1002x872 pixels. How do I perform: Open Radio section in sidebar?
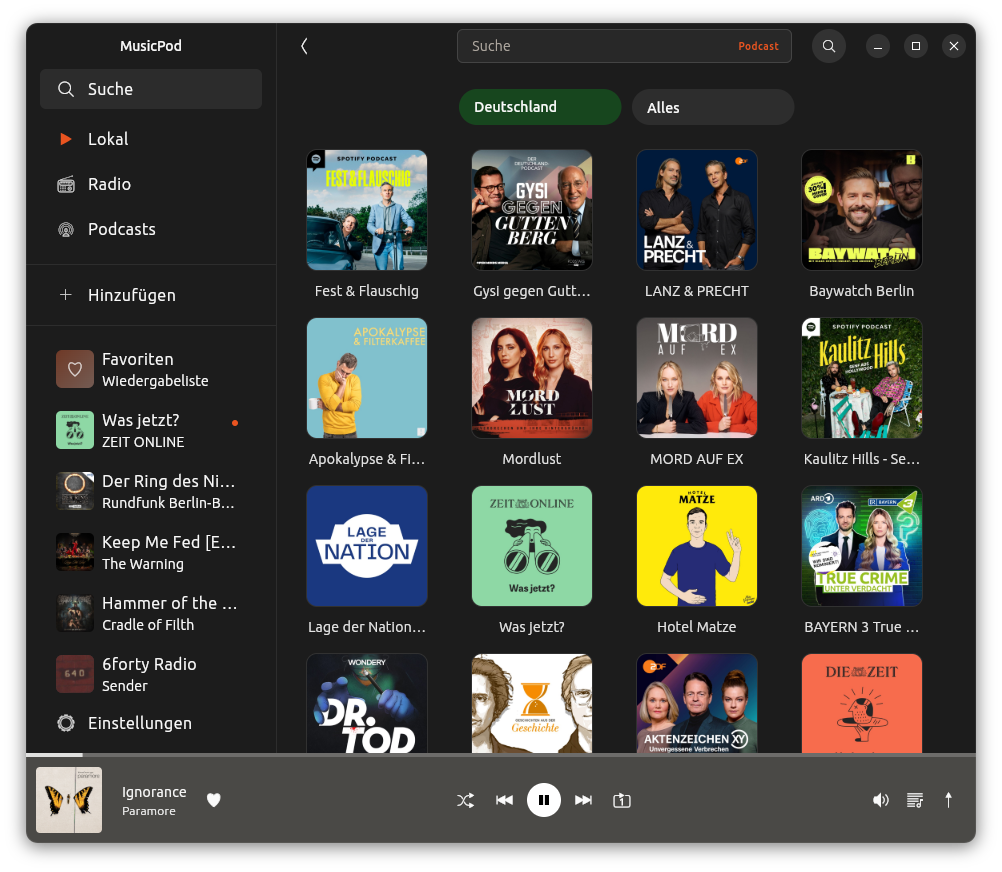(x=151, y=184)
